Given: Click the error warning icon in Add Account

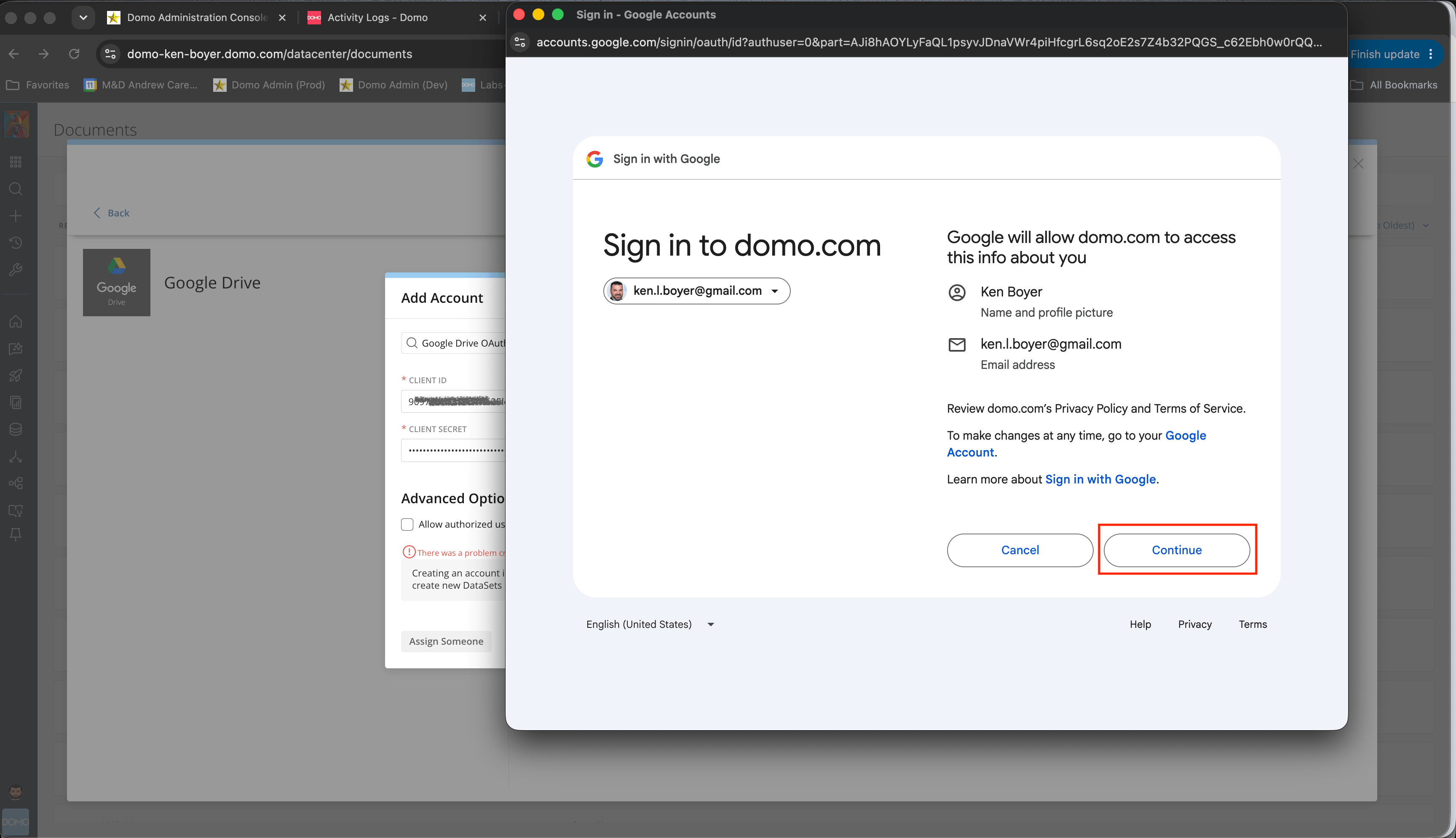Looking at the screenshot, I should click(x=409, y=552).
